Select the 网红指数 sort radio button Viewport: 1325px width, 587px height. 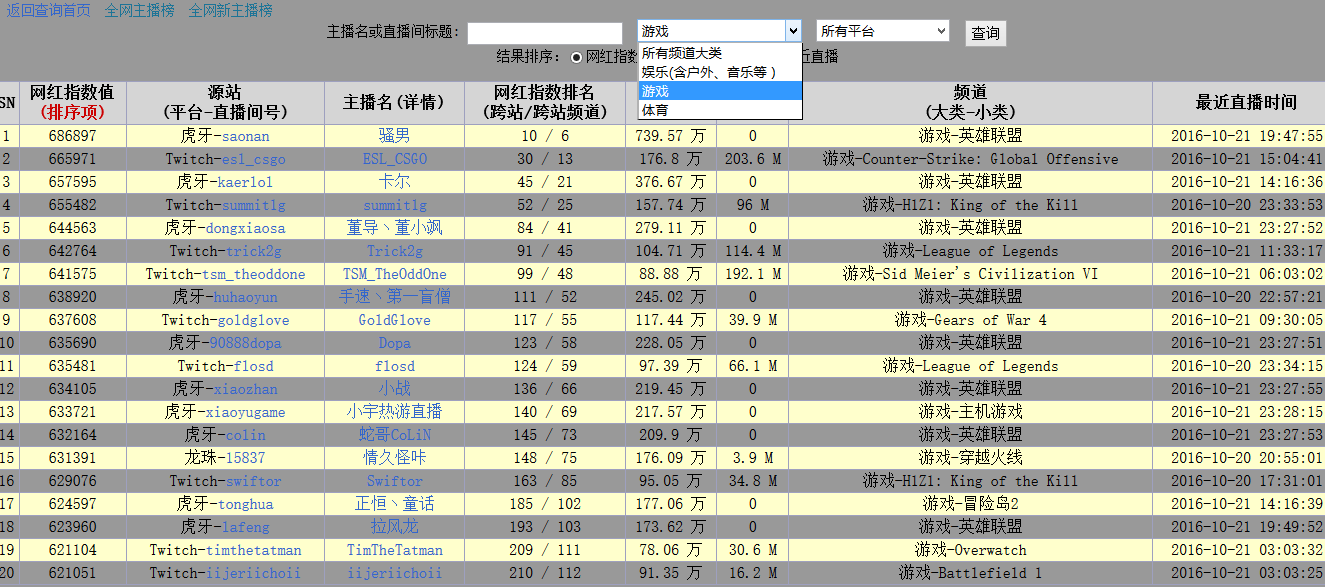576,57
